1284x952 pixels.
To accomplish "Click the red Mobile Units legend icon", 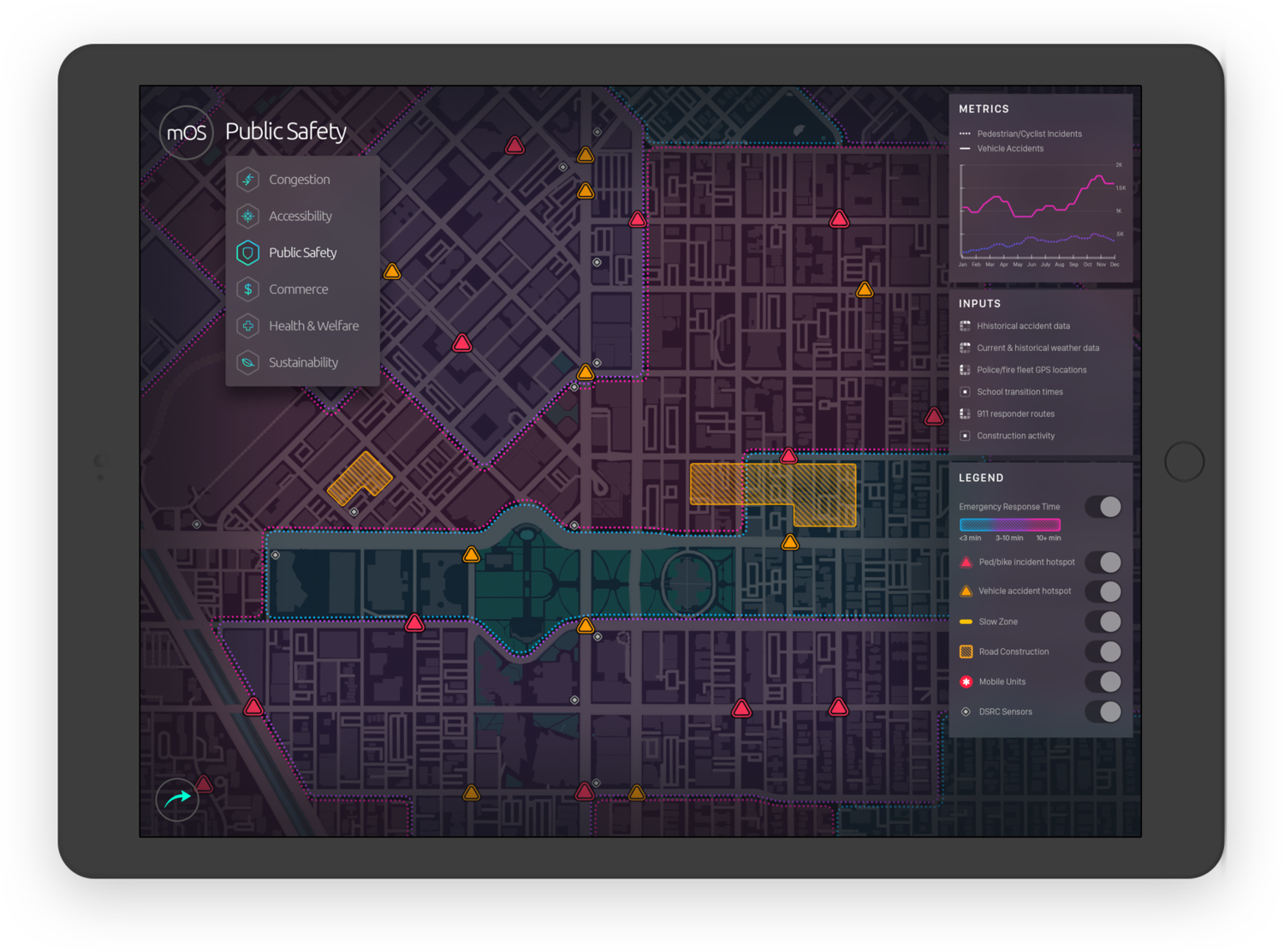I will point(966,682).
